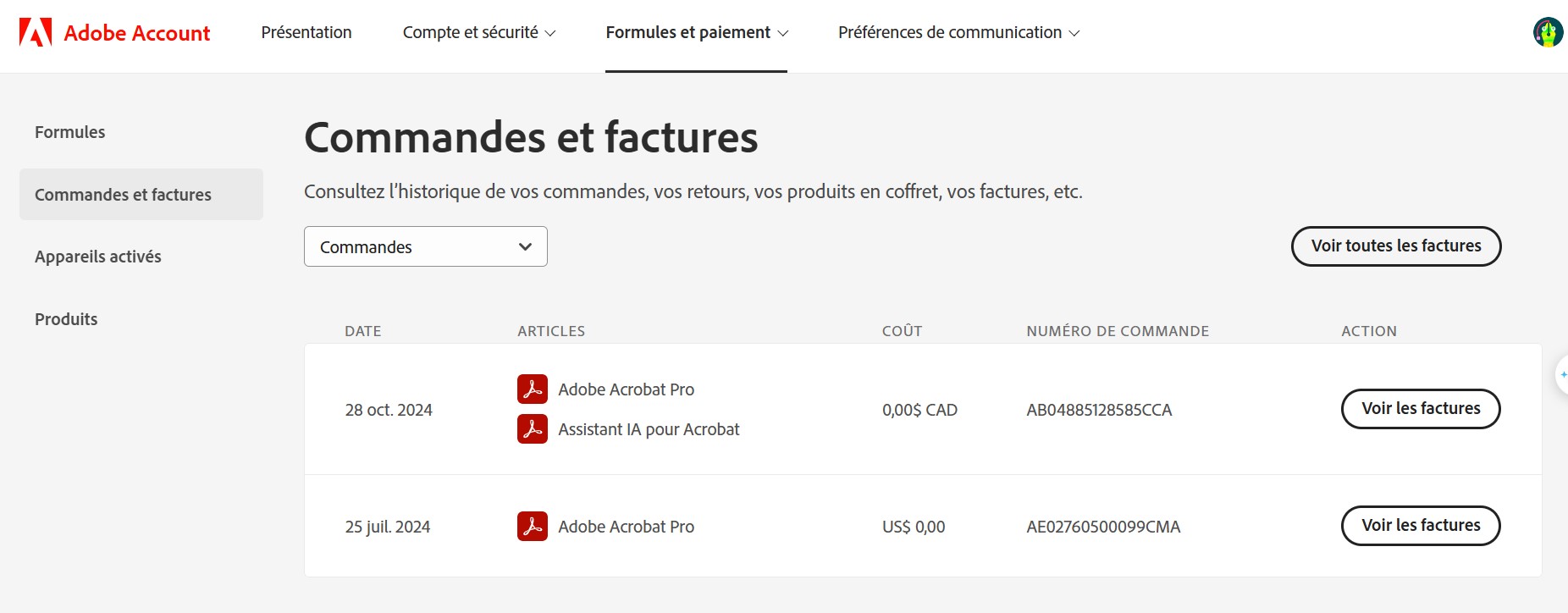The width and height of the screenshot is (1568, 613).
Task: Select the Acrobat icon beside Adobe Acrobat Pro
Action: coord(532,389)
